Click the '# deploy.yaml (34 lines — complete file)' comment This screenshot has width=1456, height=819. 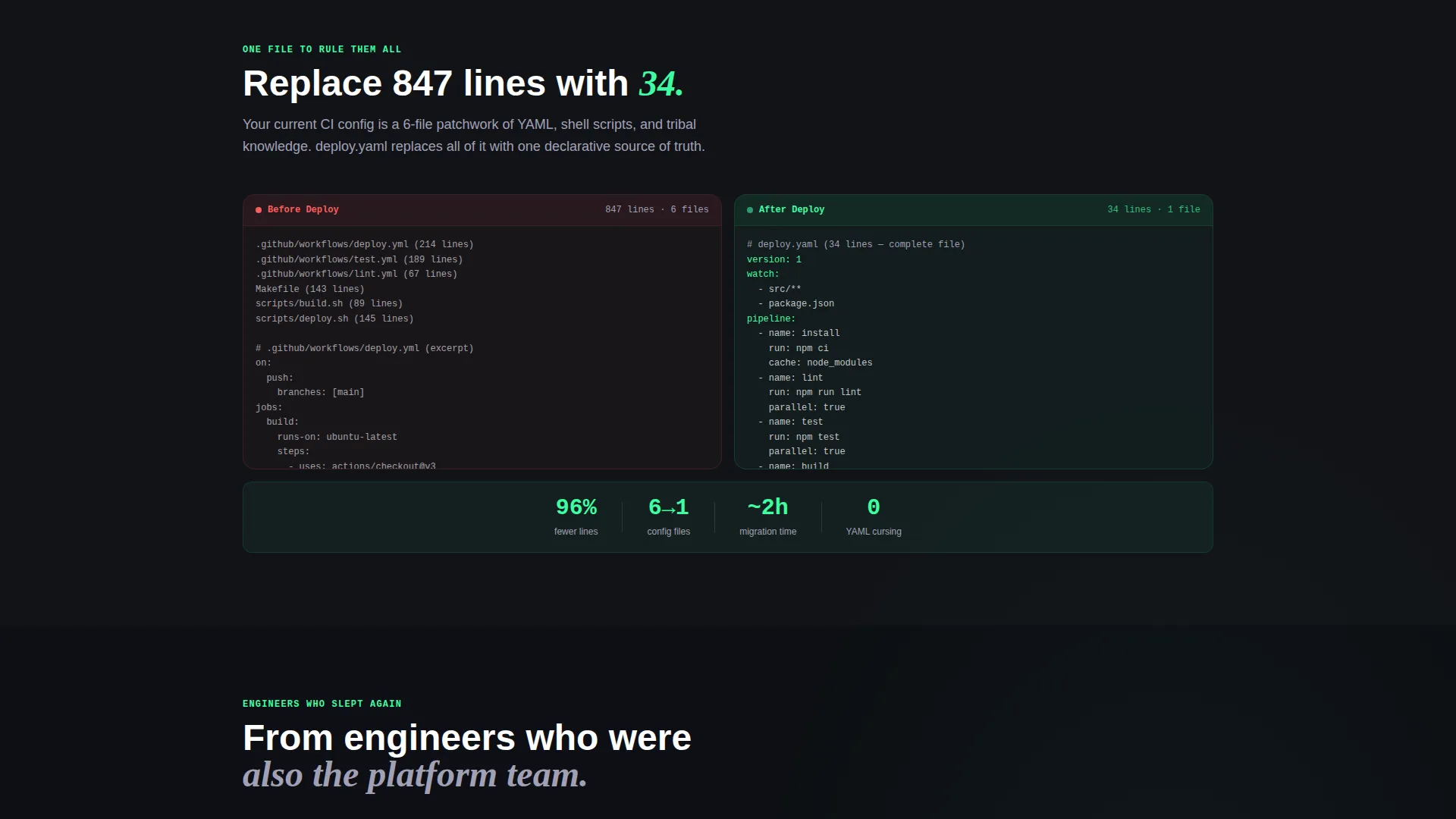point(856,244)
